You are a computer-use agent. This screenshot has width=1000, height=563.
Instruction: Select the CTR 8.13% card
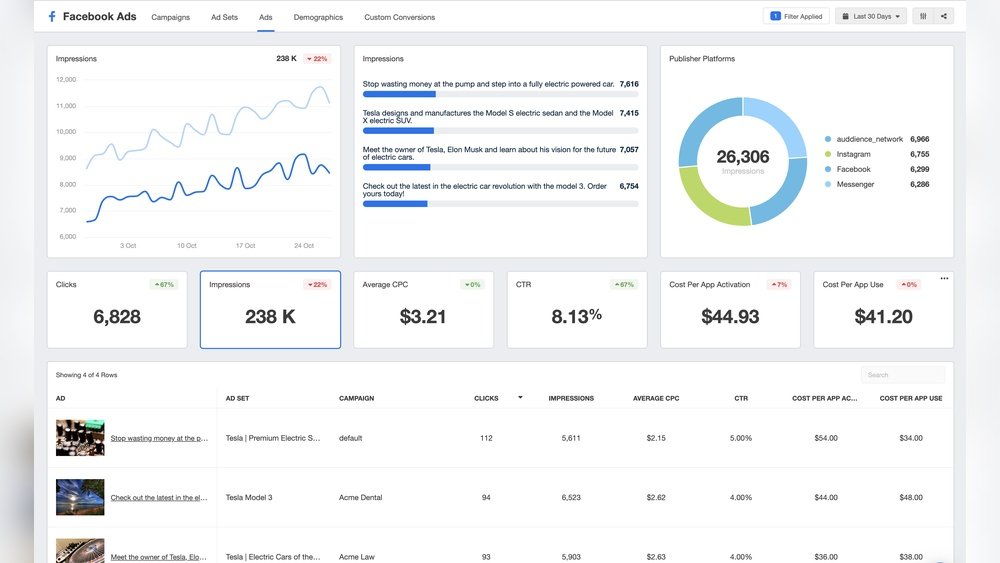click(577, 310)
